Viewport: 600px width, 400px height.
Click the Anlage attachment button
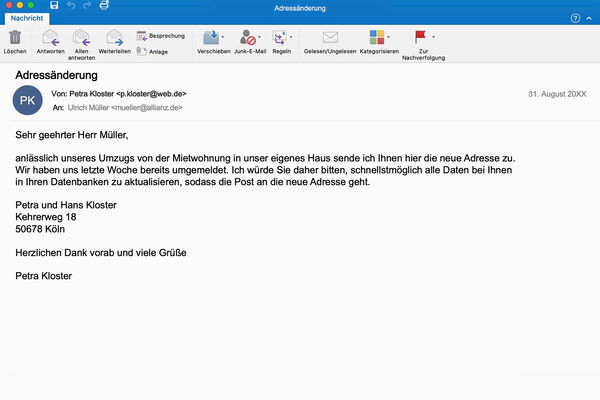(x=153, y=51)
